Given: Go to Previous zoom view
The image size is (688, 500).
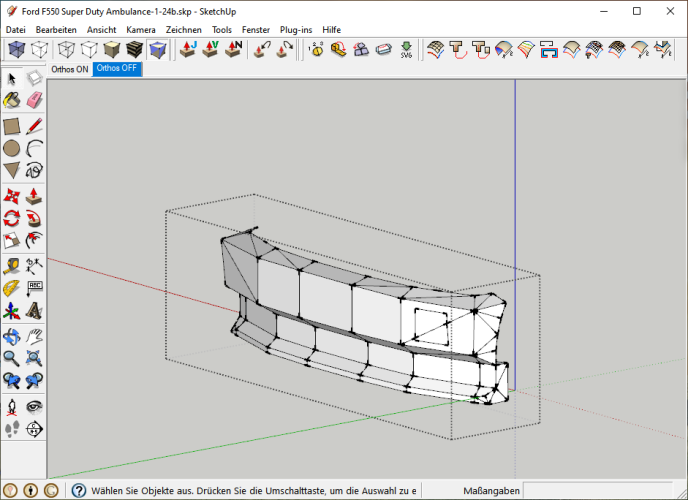Looking at the screenshot, I should click(12, 380).
